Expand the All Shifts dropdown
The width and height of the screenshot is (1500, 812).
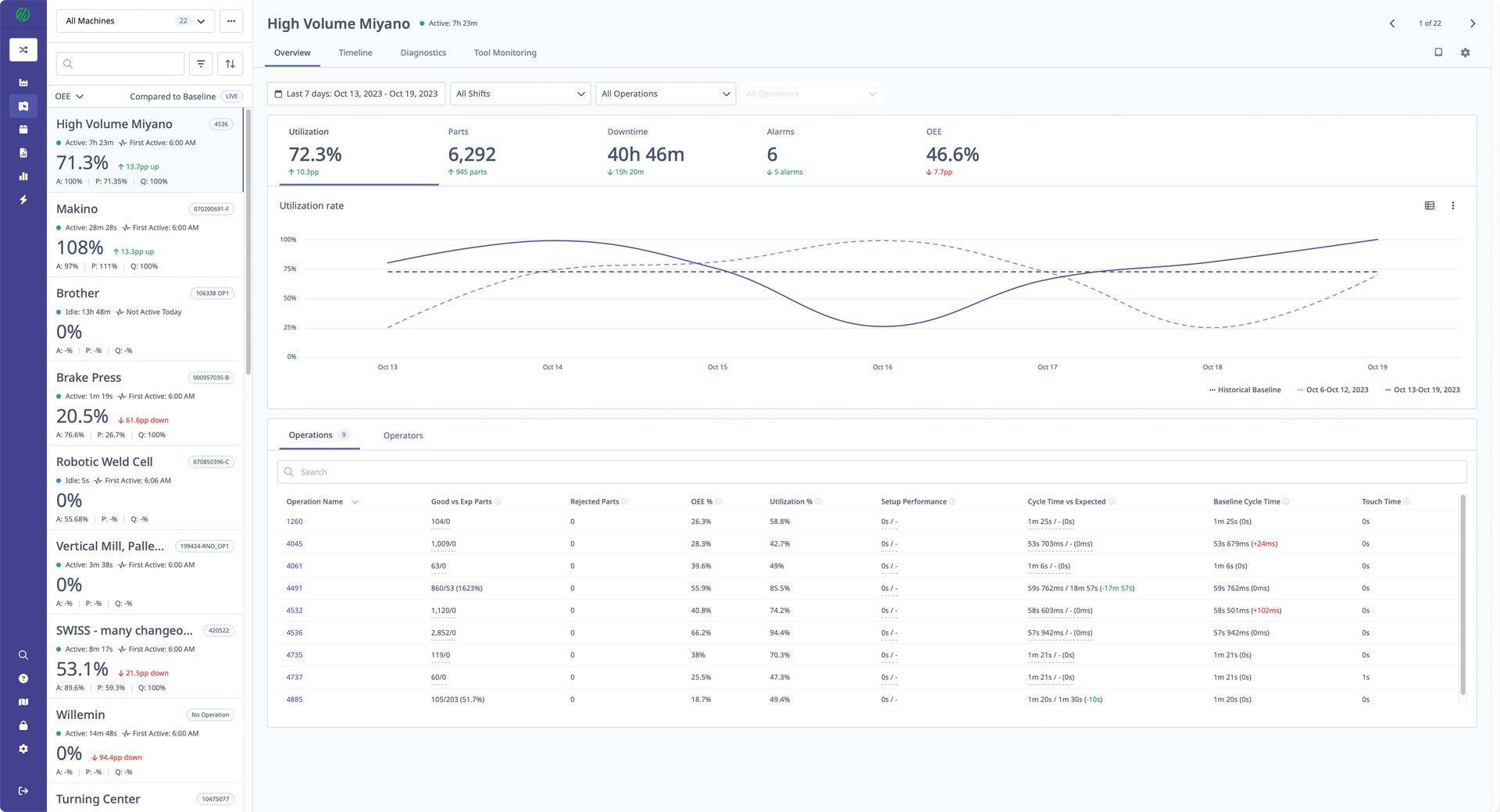[x=520, y=93]
